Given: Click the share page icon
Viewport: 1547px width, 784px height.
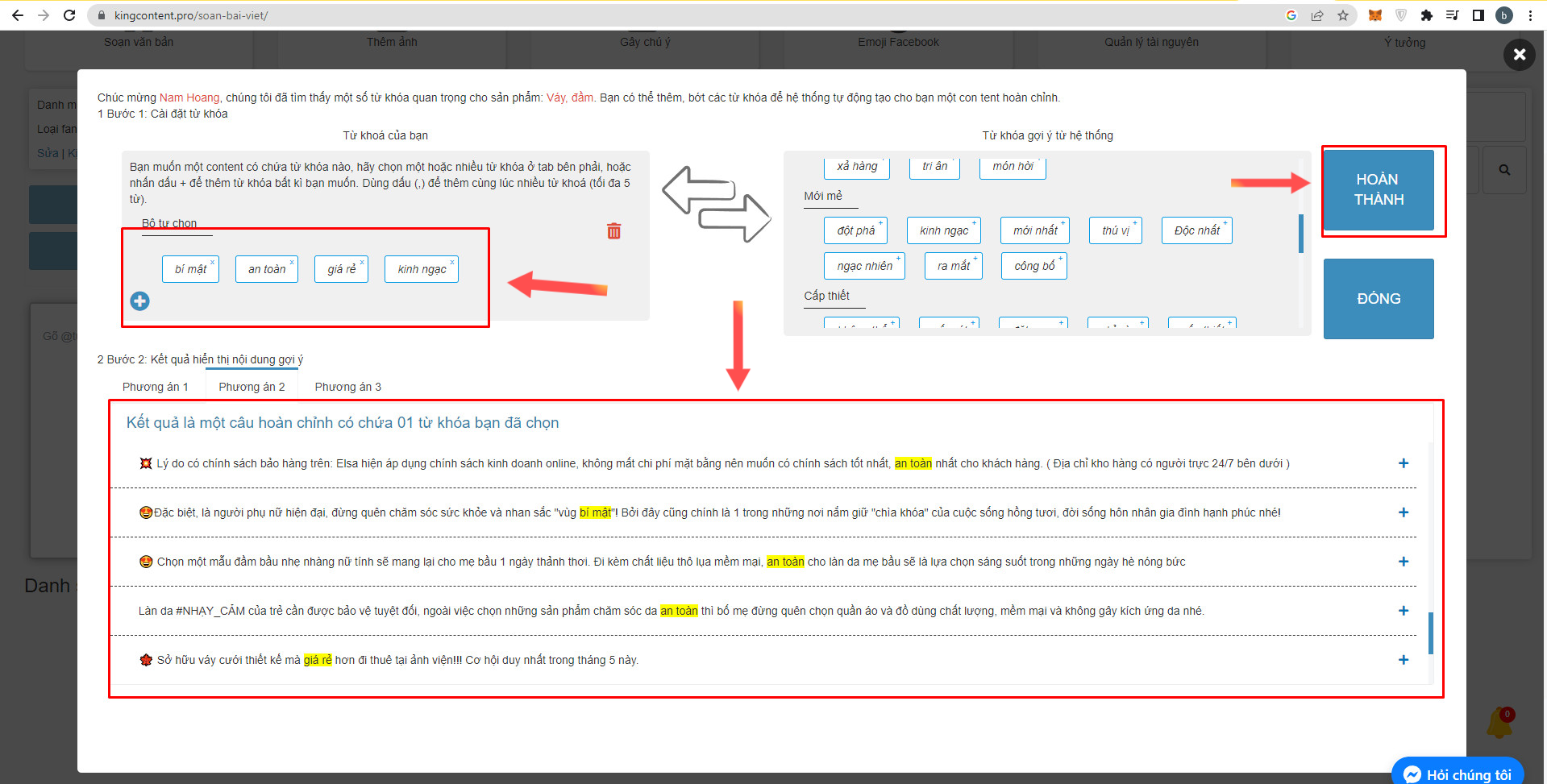Looking at the screenshot, I should 1317,15.
